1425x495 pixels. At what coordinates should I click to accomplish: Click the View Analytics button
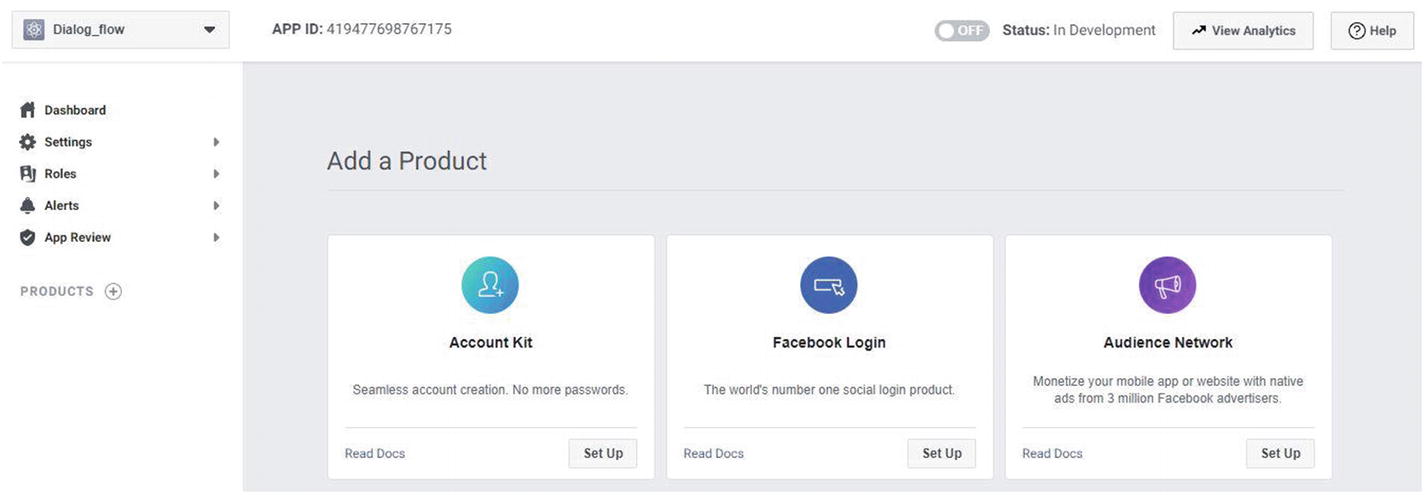[x=1243, y=30]
